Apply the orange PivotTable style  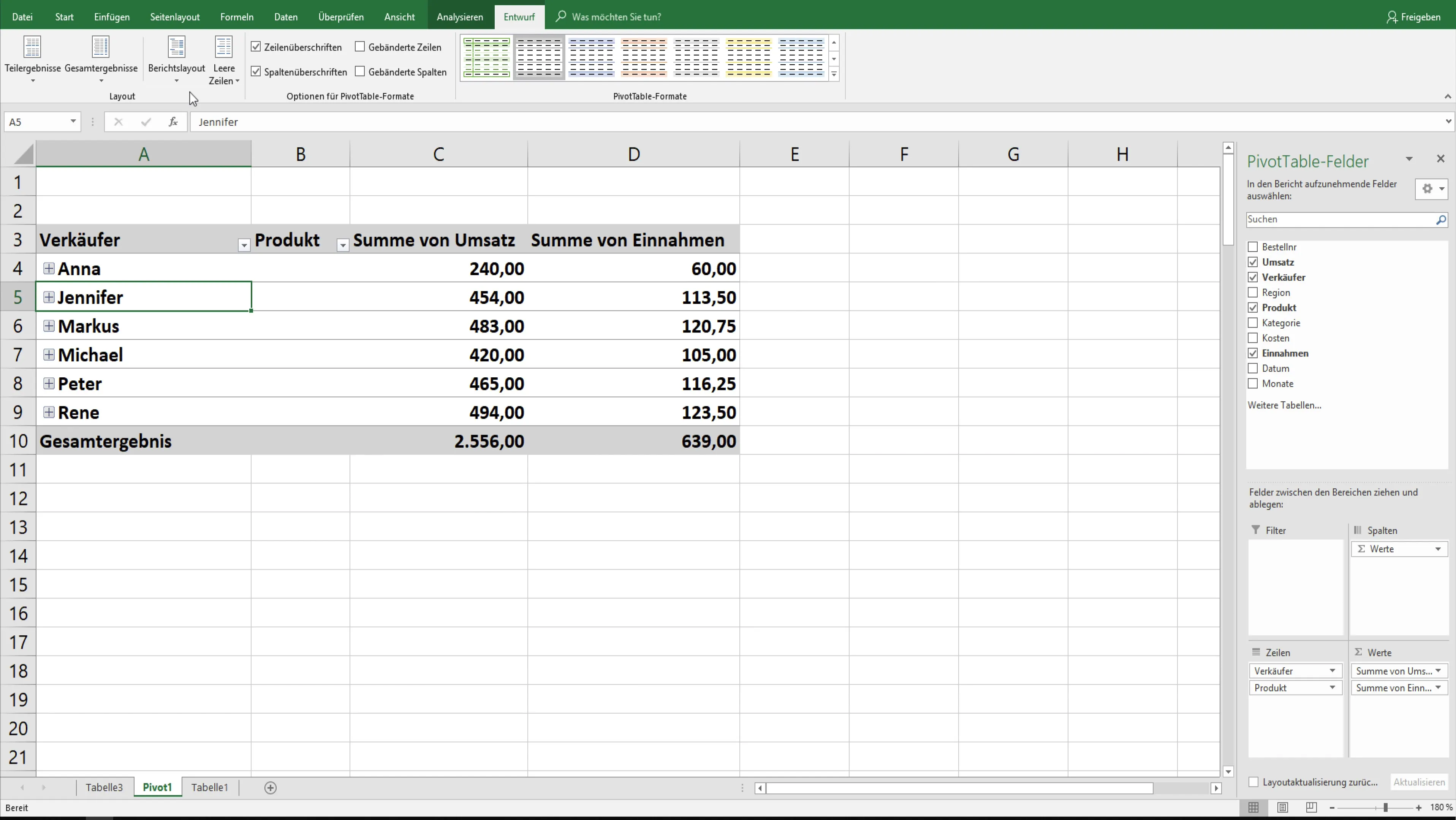tap(644, 58)
